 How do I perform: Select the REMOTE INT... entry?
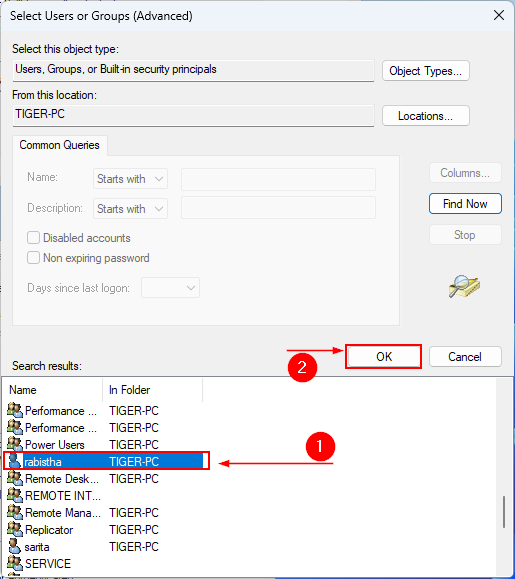(63, 496)
